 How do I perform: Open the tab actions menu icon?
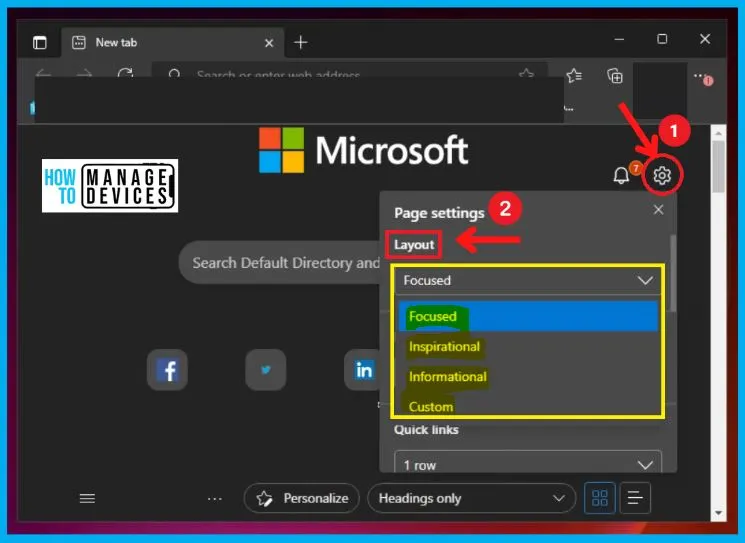click(x=40, y=43)
